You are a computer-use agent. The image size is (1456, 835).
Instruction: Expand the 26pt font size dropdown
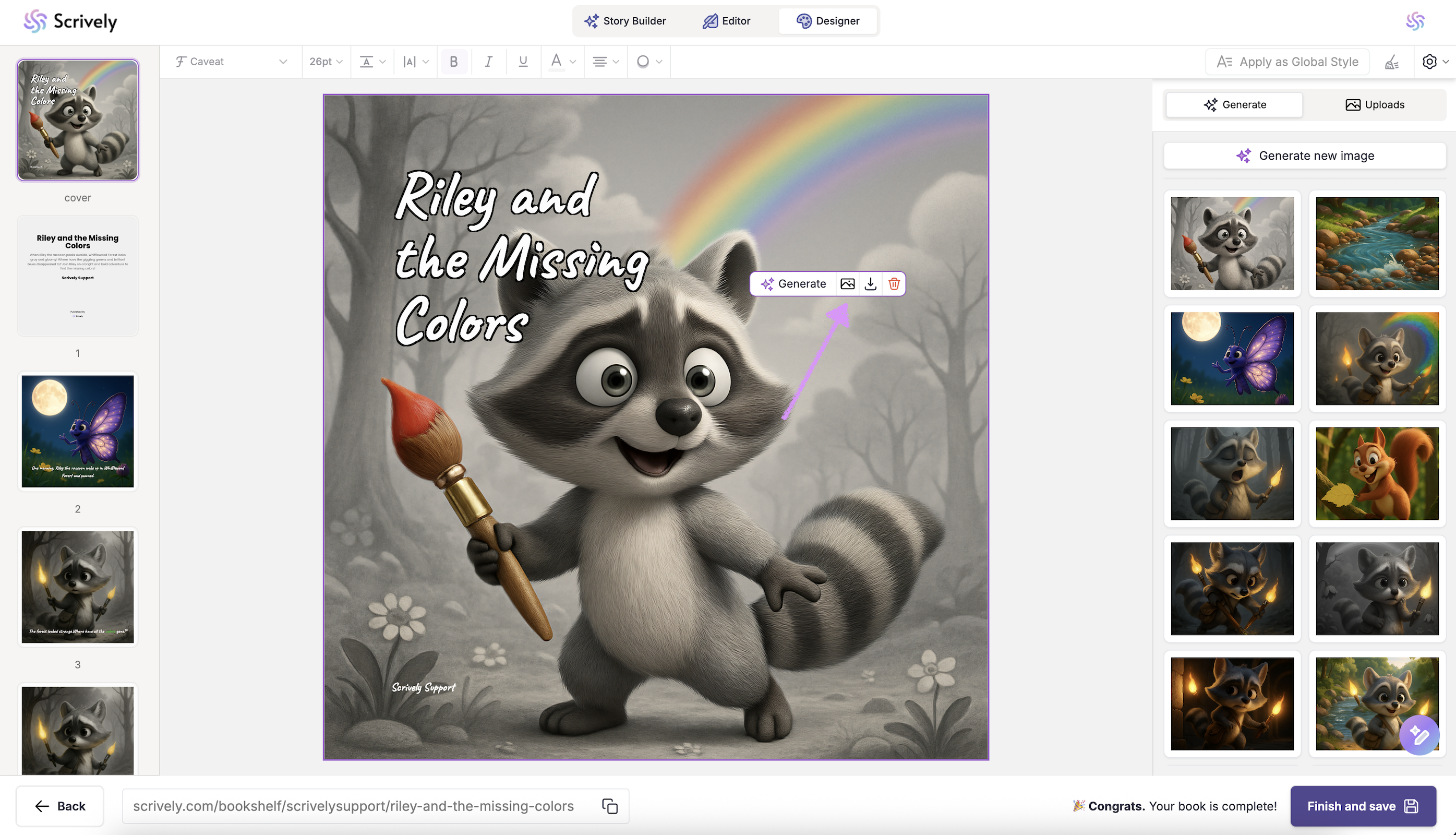(x=326, y=62)
